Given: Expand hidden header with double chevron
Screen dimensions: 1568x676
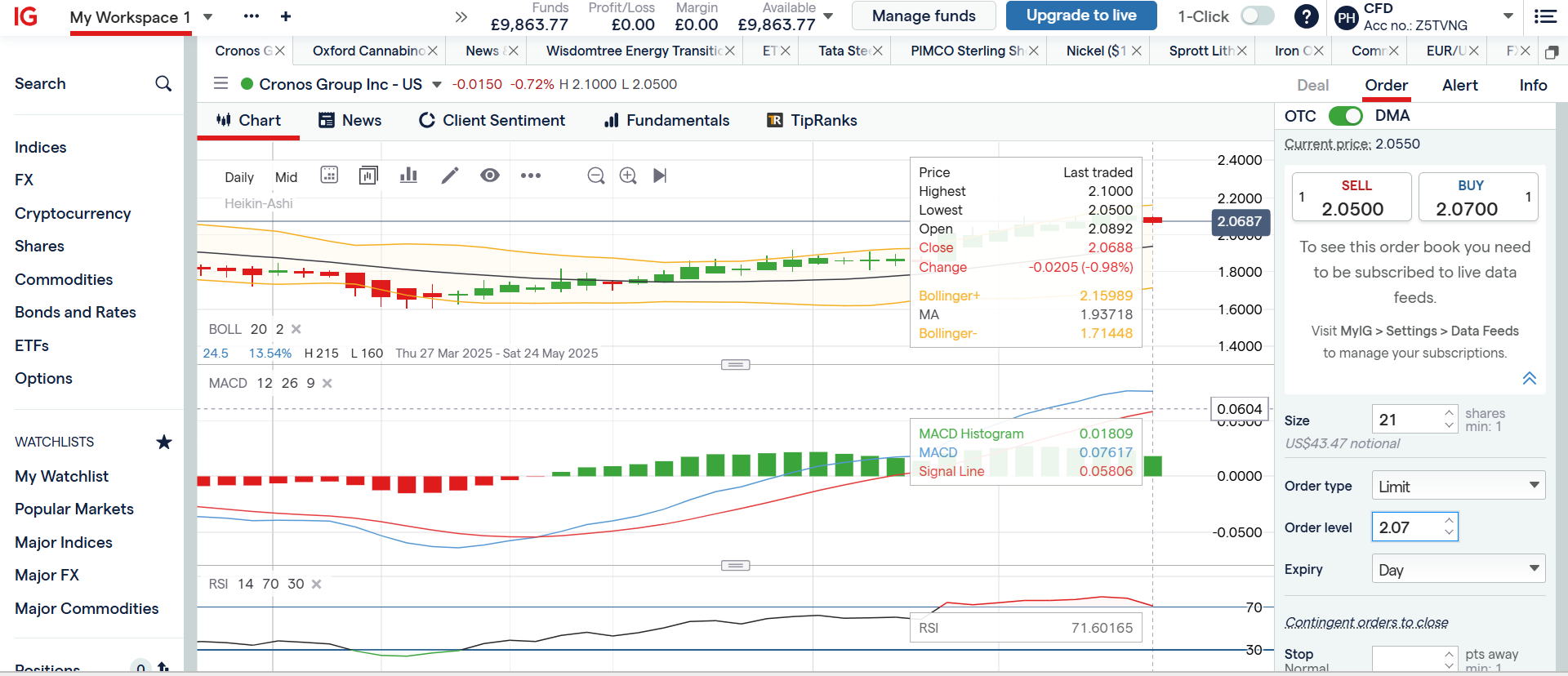Looking at the screenshot, I should pos(461,16).
